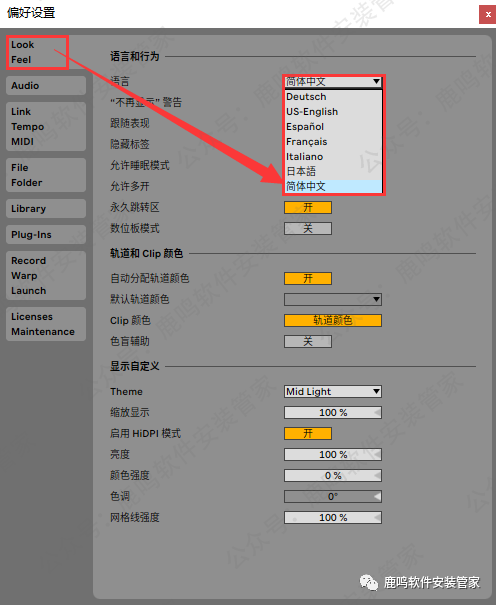Click the 允许睡眠模式 label
Viewport: 496px width, 605px height.
click(140, 166)
